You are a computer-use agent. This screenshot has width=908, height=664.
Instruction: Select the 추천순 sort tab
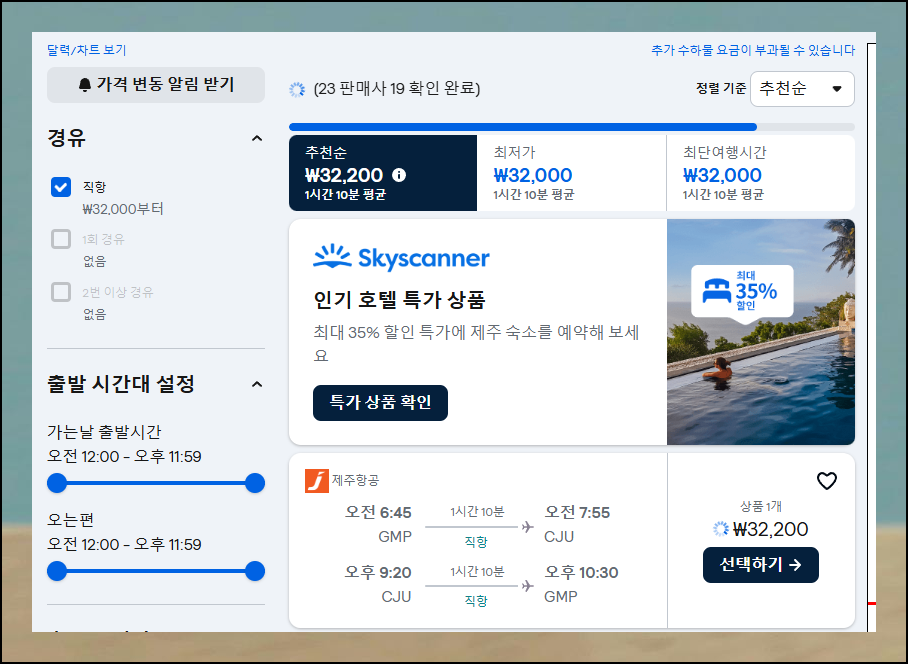383,173
